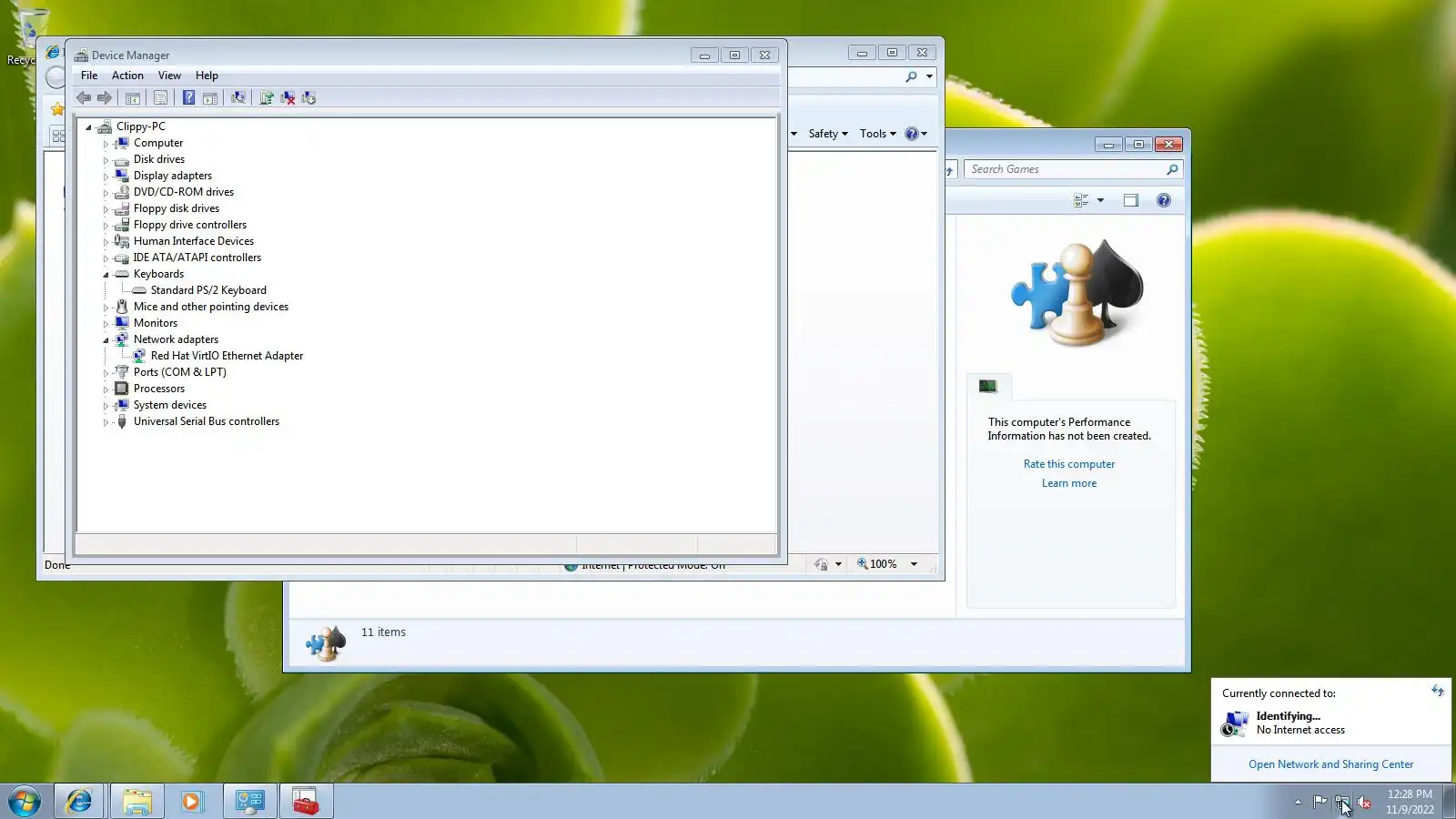Select the System devices entry
The height and width of the screenshot is (819, 1456).
pos(170,405)
